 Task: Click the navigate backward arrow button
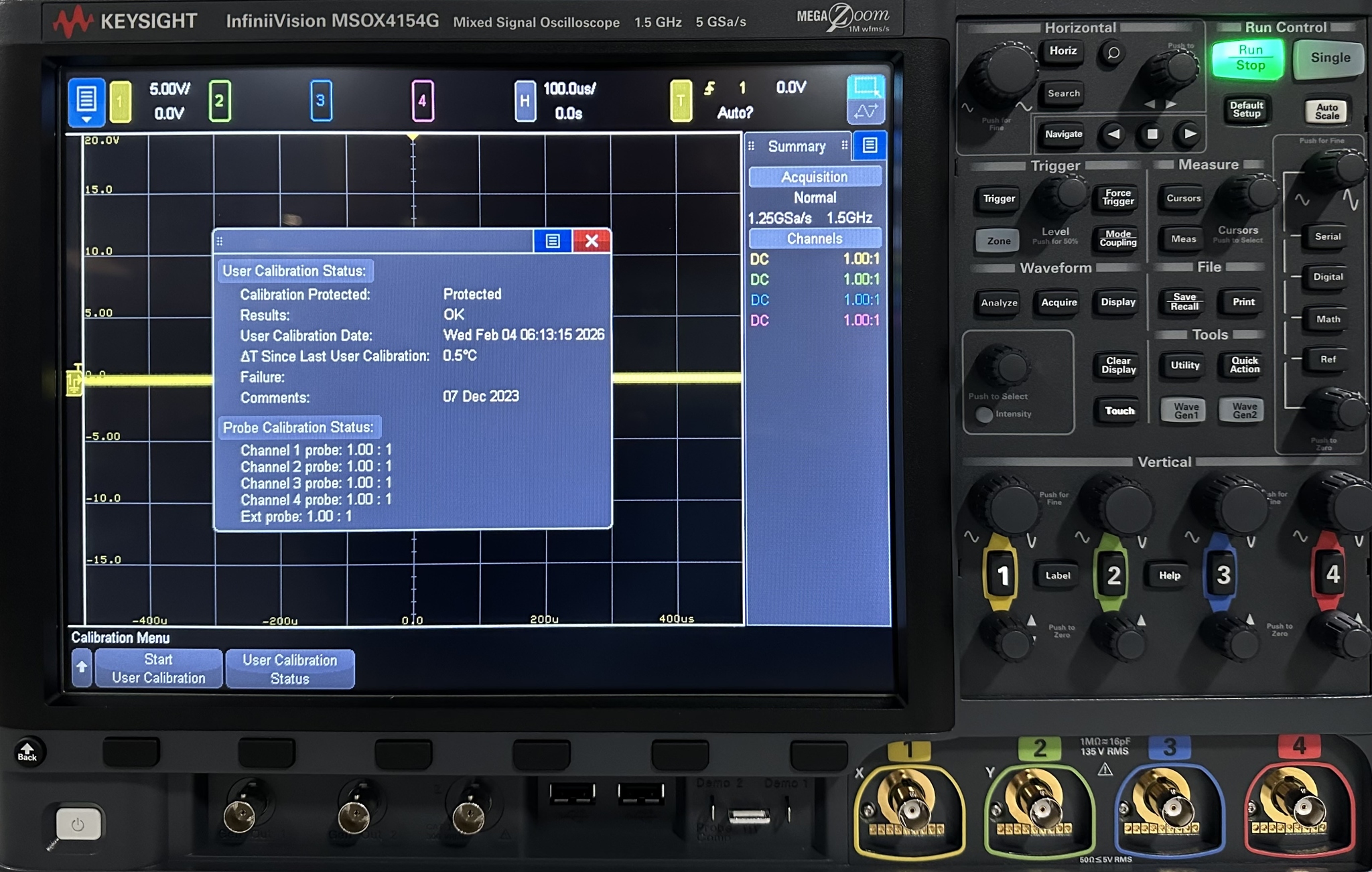pyautogui.click(x=1113, y=135)
